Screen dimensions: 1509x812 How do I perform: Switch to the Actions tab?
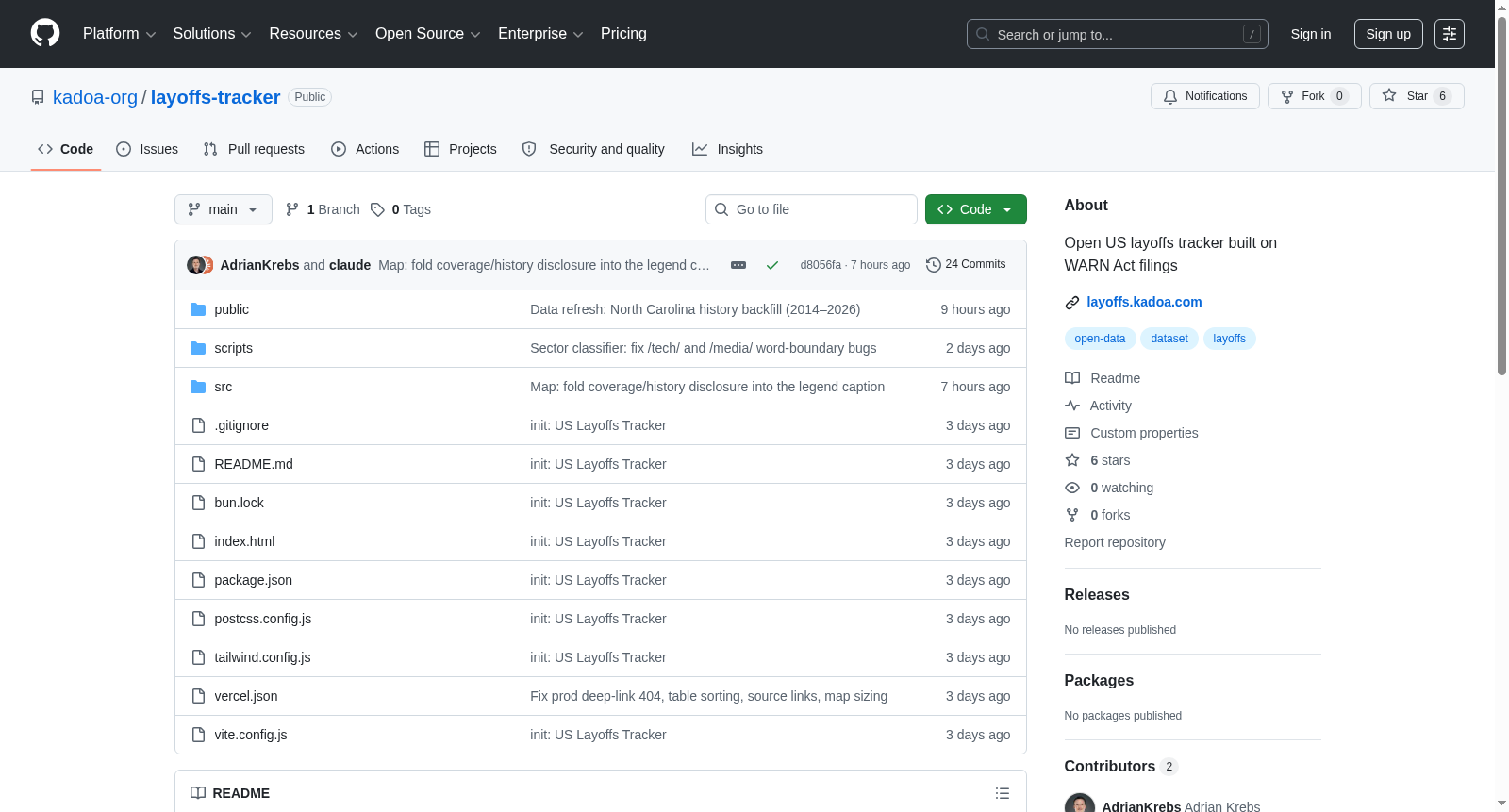[x=365, y=149]
